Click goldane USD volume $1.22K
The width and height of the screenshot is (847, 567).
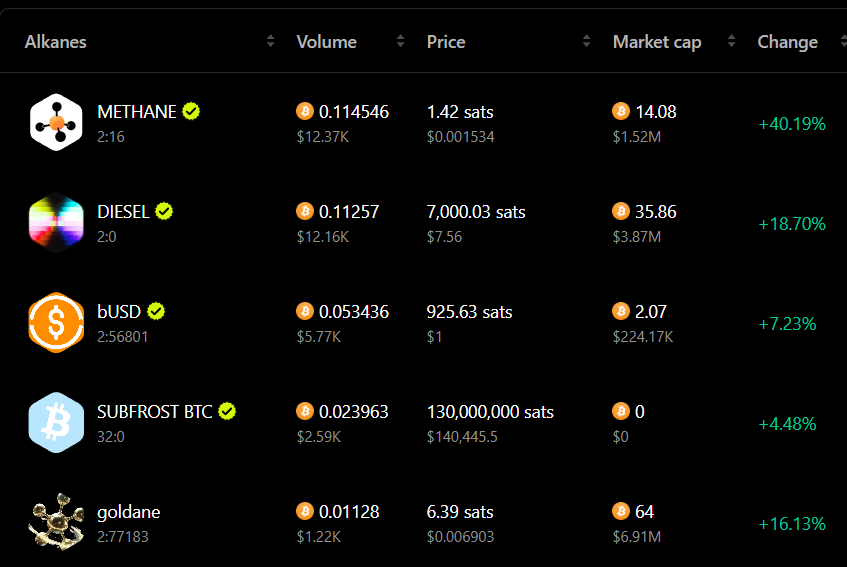pos(319,536)
